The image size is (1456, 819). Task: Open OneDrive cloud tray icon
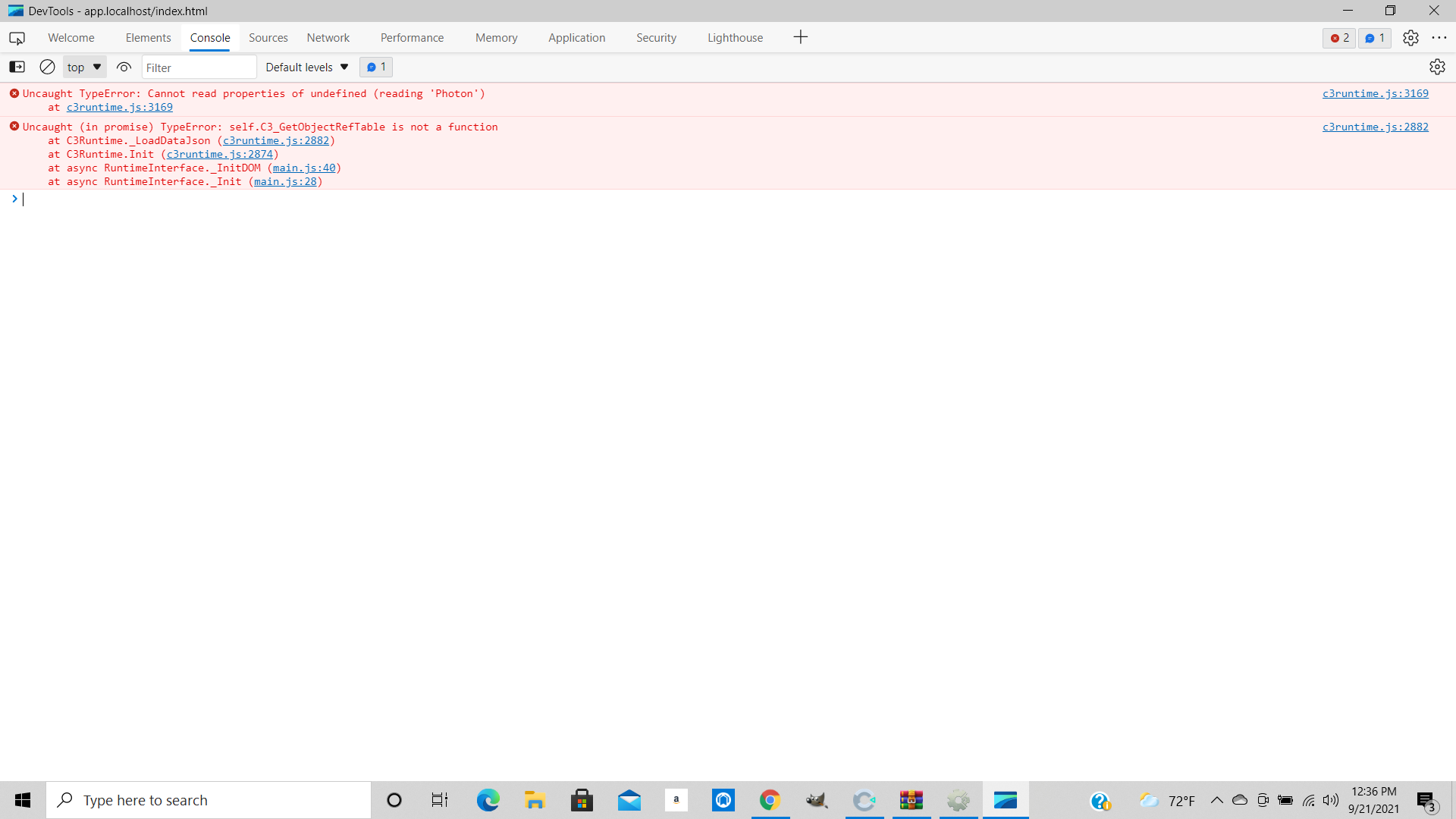coord(1240,800)
